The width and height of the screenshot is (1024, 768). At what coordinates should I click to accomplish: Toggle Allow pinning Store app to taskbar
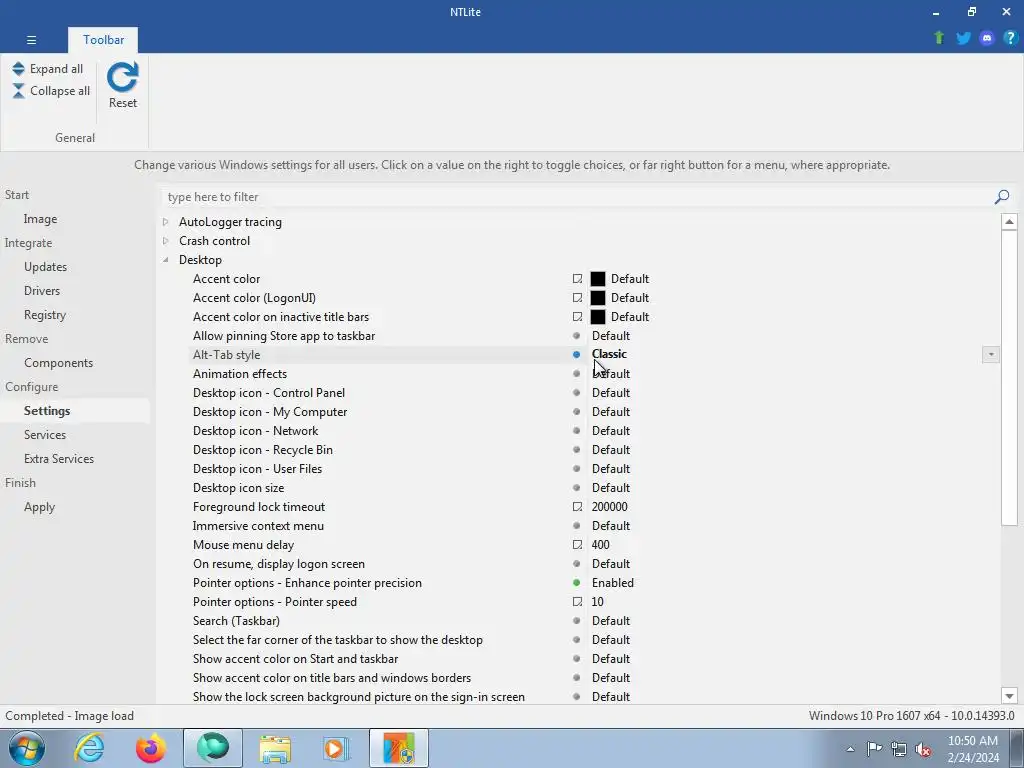tap(611, 336)
